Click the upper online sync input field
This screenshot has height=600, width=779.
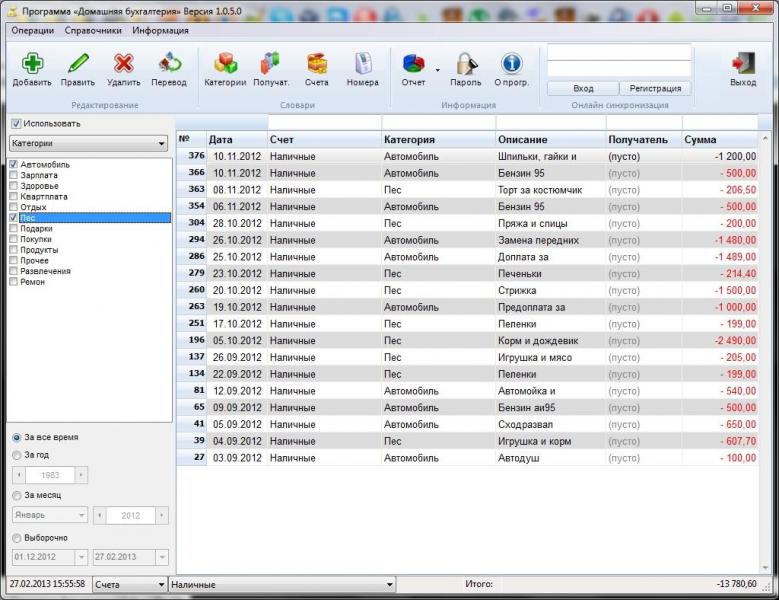click(x=619, y=53)
